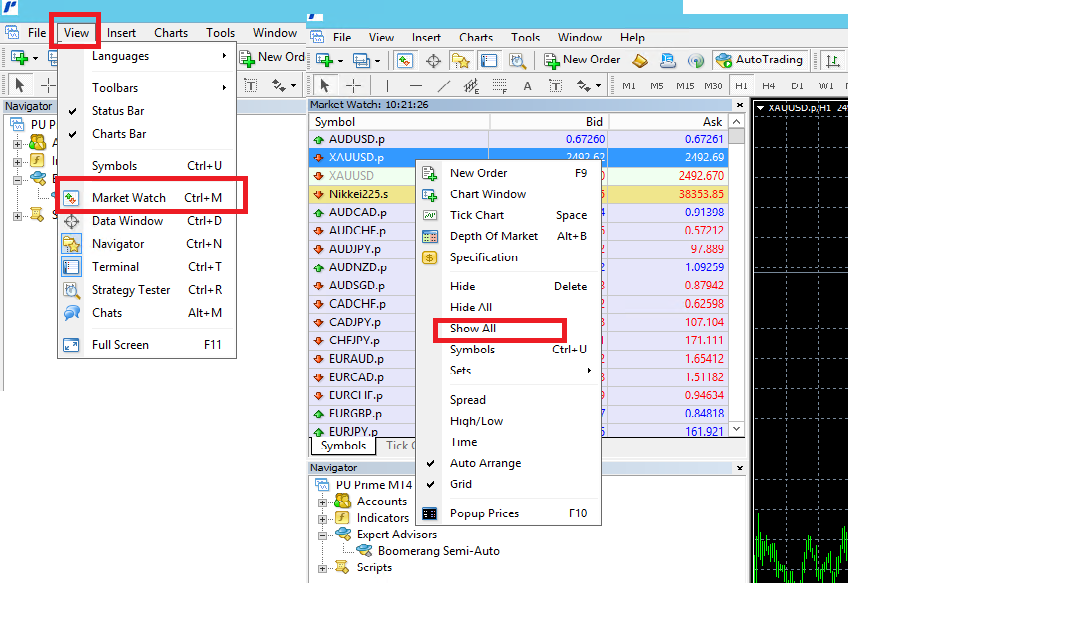The image size is (1077, 622).
Task: Toggle the AutoTrading button
Action: coord(759,60)
